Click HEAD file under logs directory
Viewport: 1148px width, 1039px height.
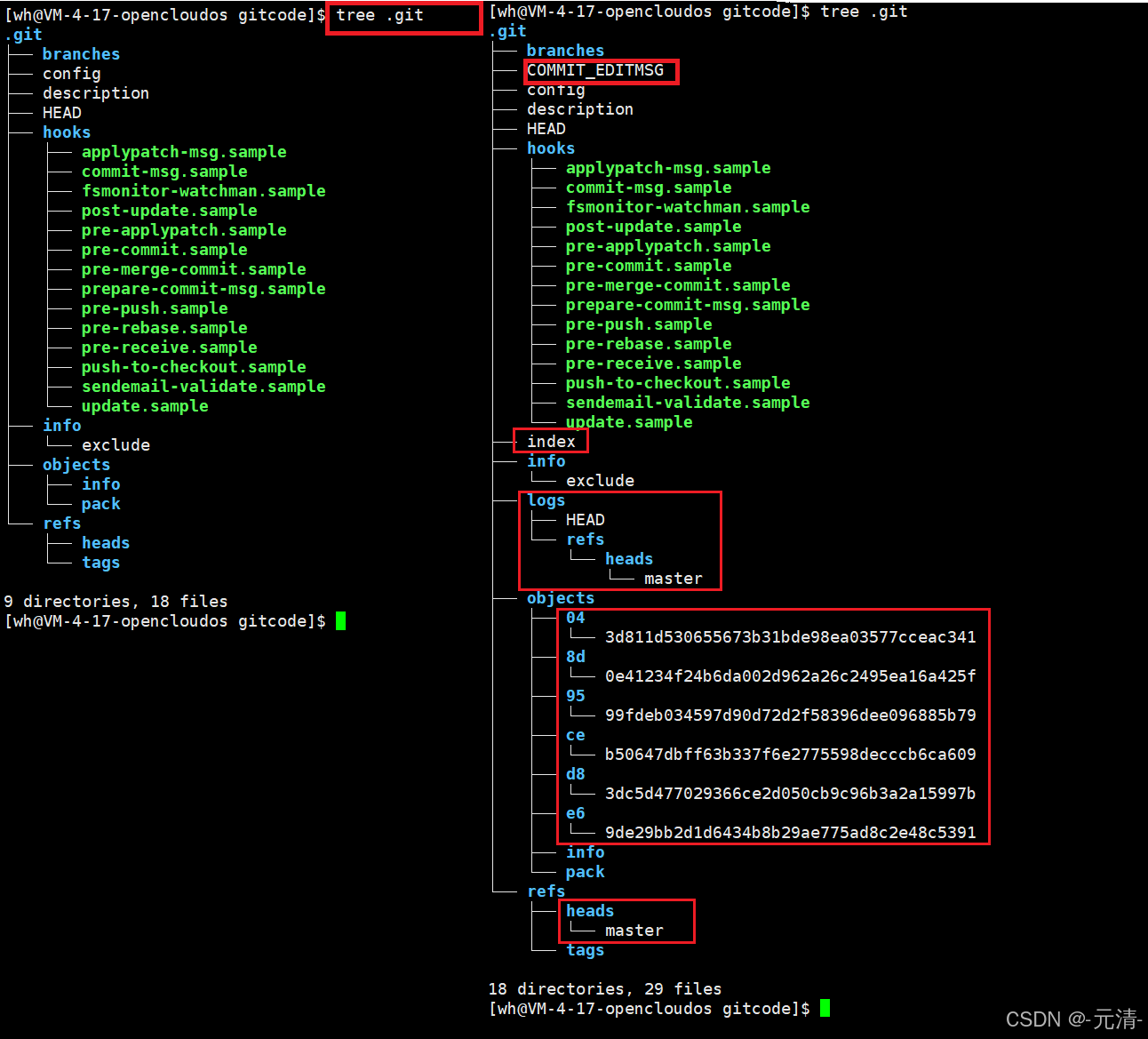pos(585,520)
